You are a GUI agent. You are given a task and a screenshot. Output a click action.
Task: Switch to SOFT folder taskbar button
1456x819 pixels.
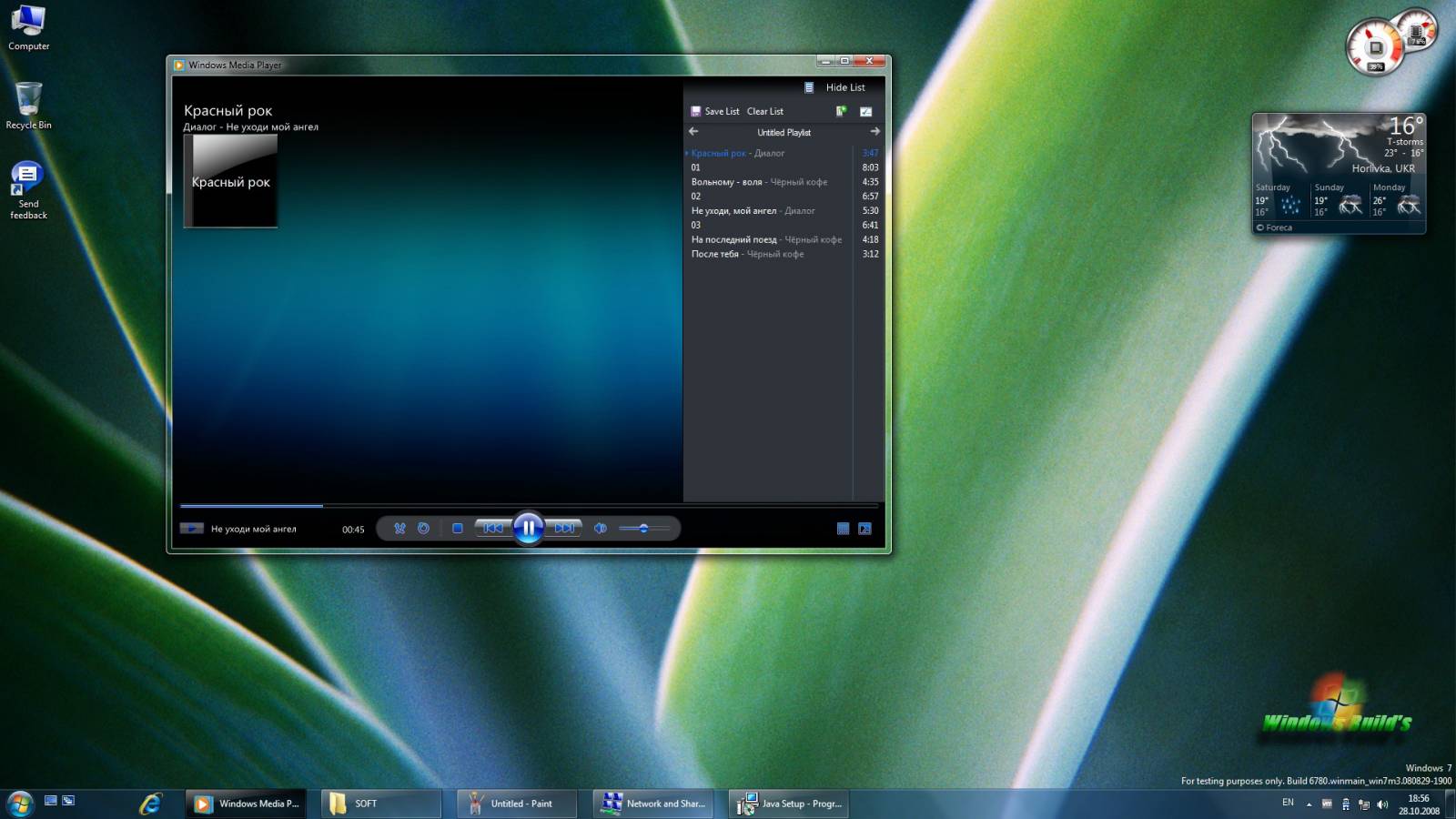[x=381, y=804]
